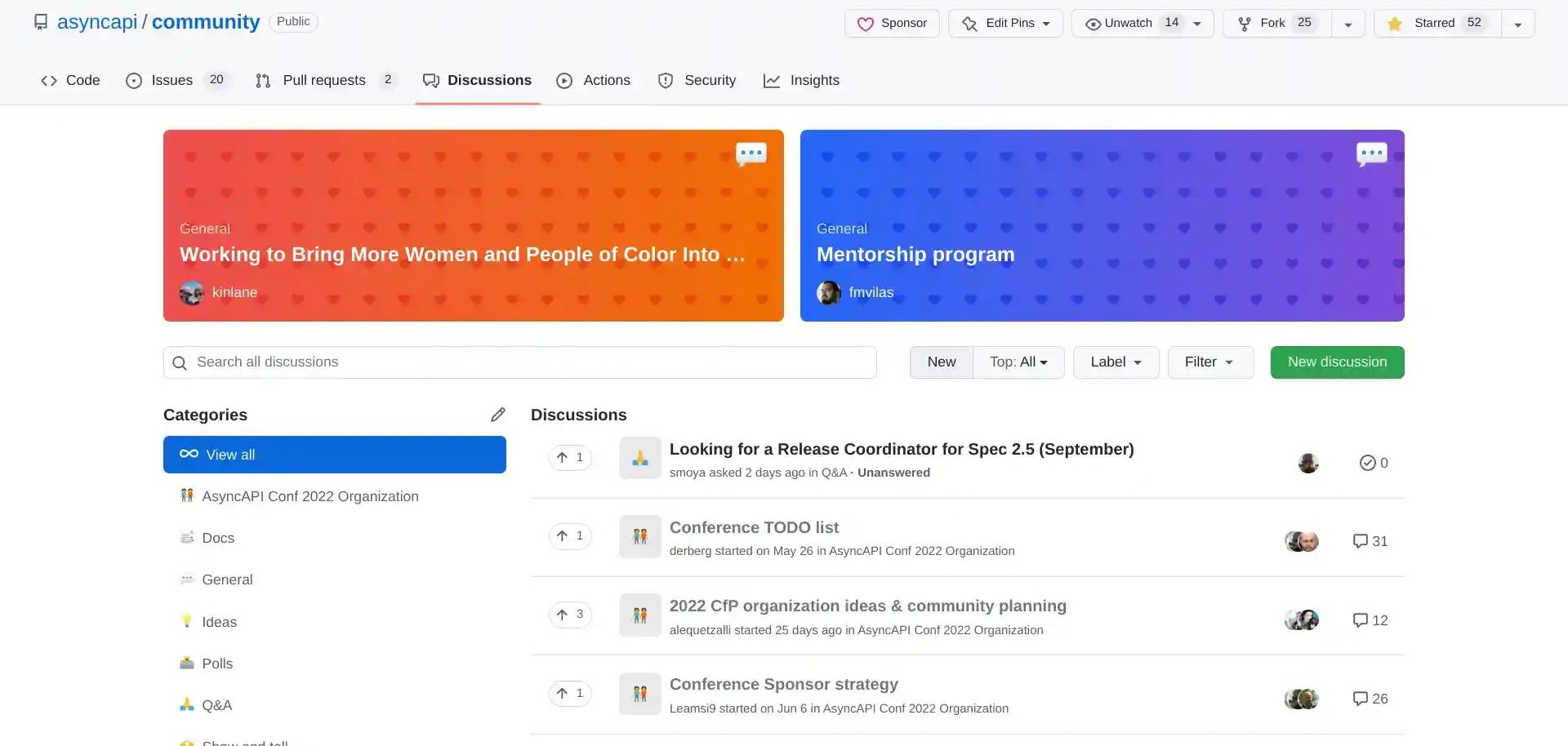Click the repository book icon beside asyncapi

point(41,21)
